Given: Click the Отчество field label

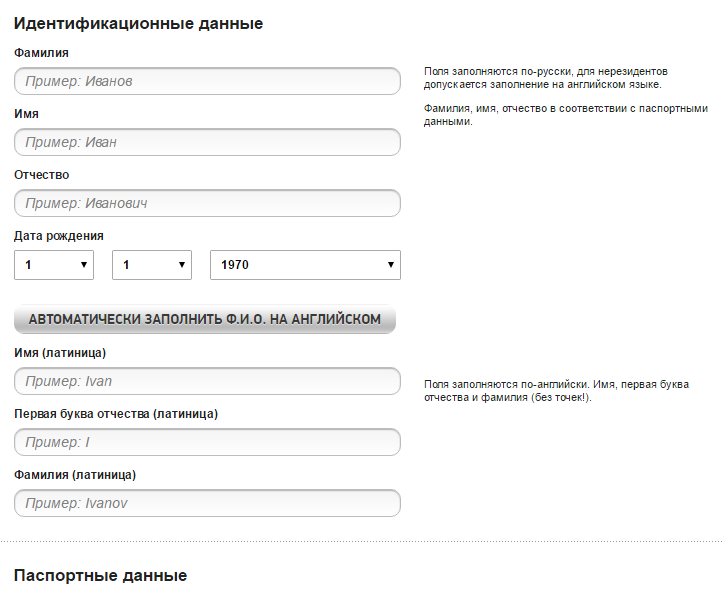Looking at the screenshot, I should click(x=41, y=175).
